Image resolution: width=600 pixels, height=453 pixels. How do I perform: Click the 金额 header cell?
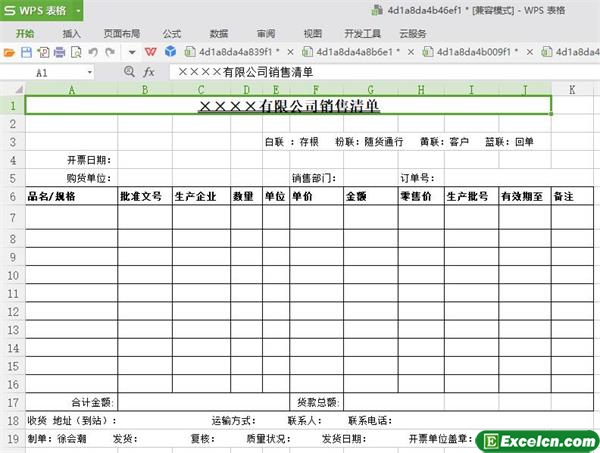click(370, 196)
